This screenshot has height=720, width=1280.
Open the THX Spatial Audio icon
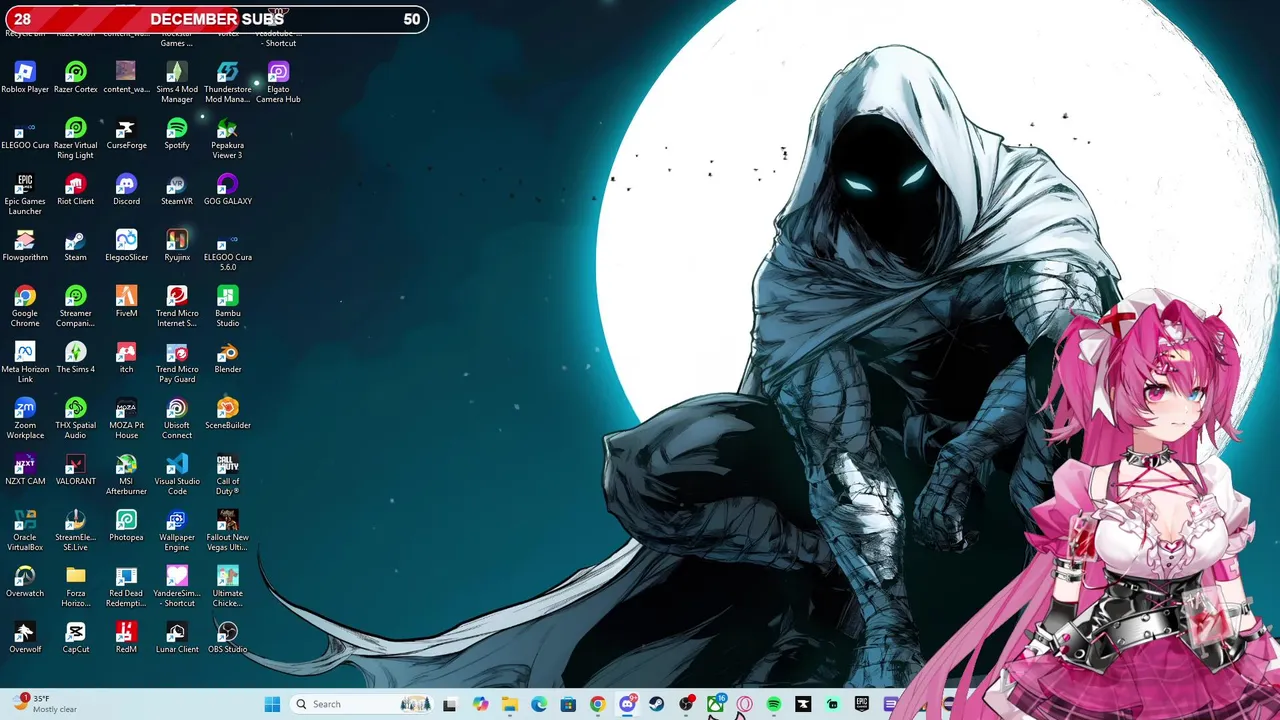76,419
